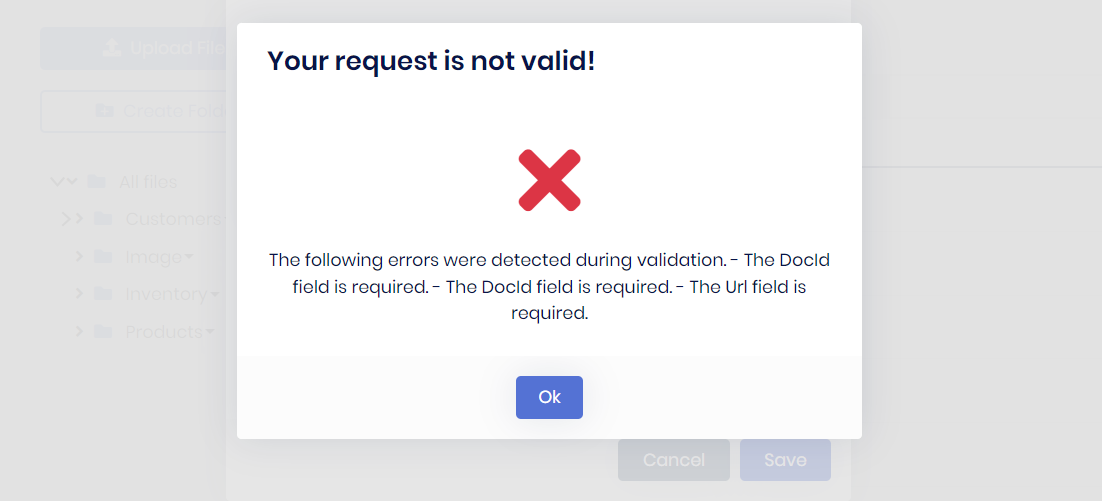Click the Inventory folder icon

pyautogui.click(x=102, y=294)
